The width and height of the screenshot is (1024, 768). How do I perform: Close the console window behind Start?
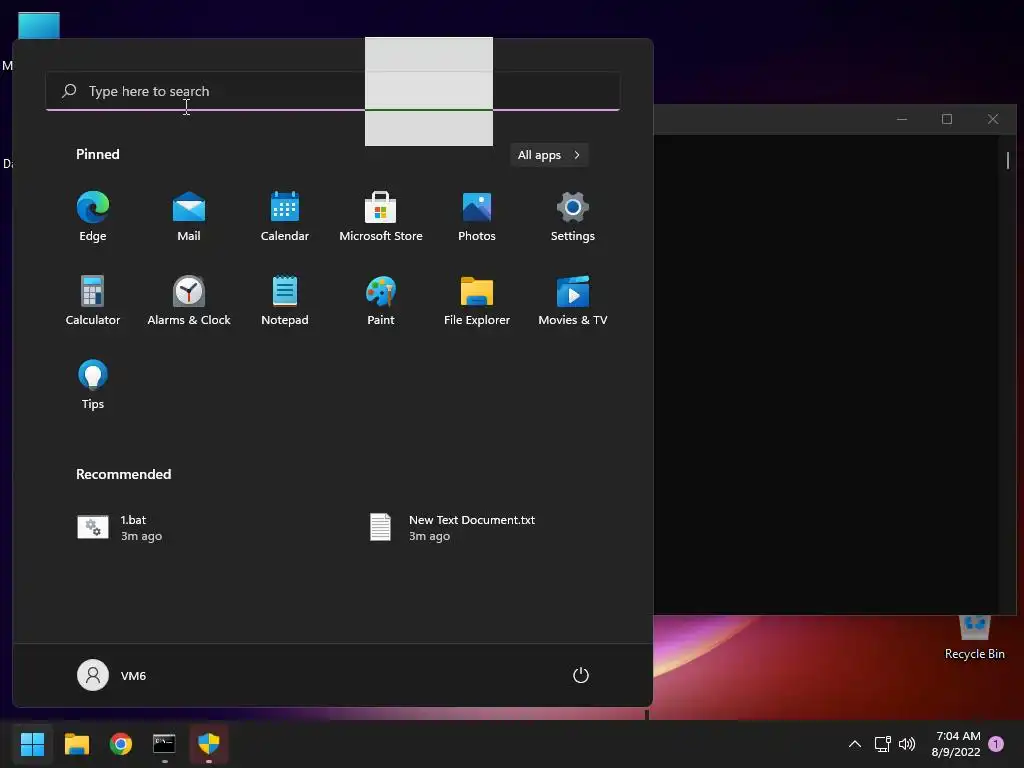(993, 119)
